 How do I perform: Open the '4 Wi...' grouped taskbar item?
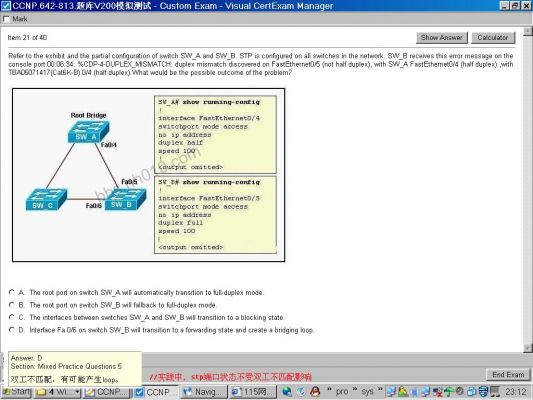(58, 392)
